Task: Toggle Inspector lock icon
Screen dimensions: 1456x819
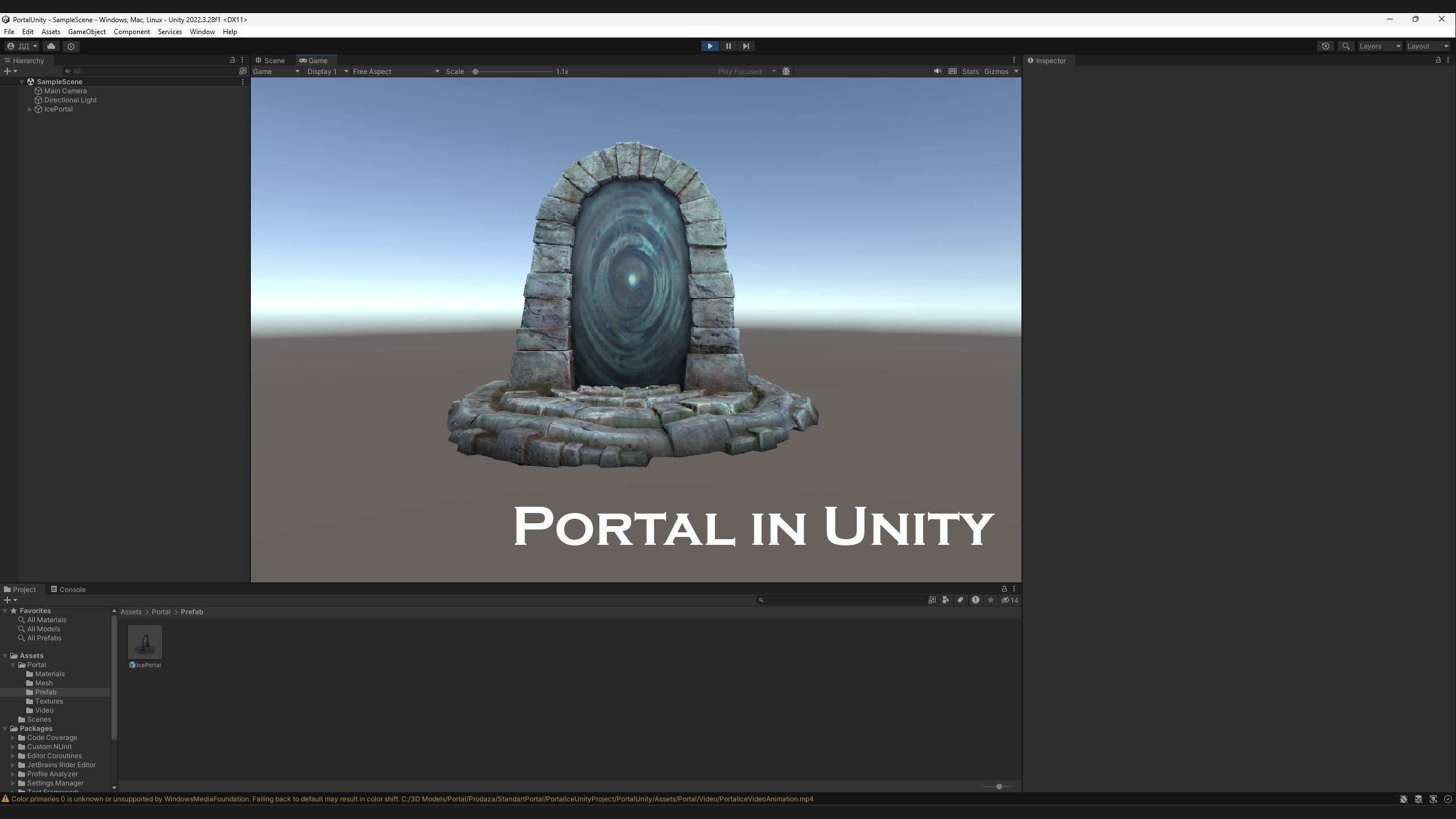Action: [1438, 60]
